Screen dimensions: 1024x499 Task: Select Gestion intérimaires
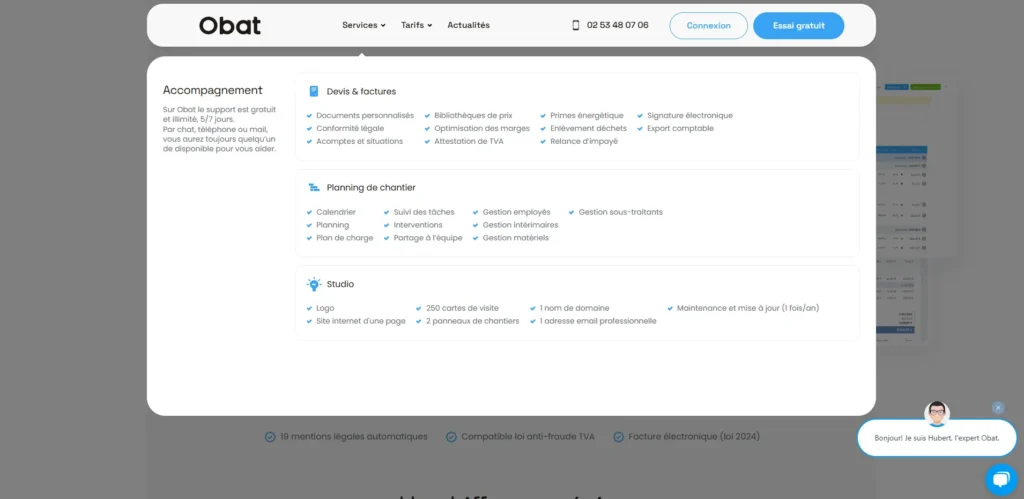click(x=520, y=225)
